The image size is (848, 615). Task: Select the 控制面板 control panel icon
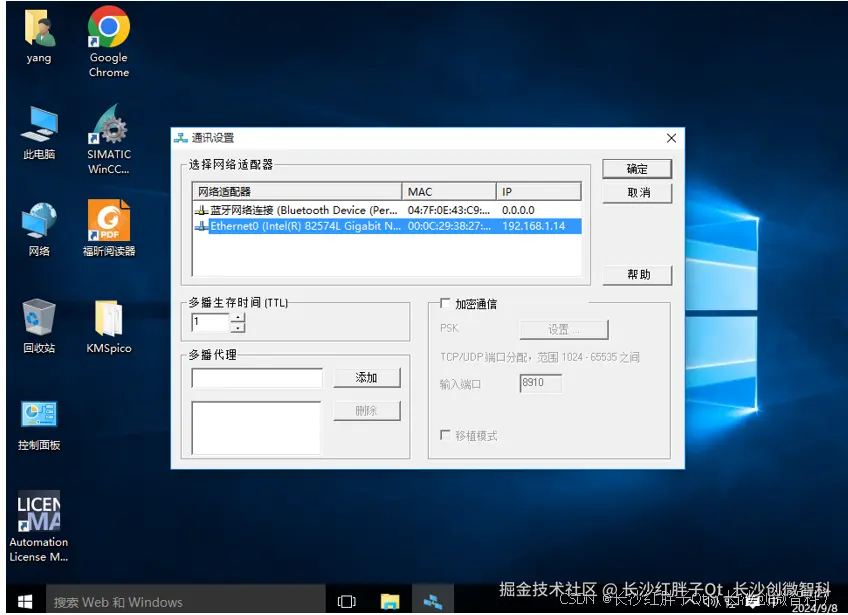[39, 426]
